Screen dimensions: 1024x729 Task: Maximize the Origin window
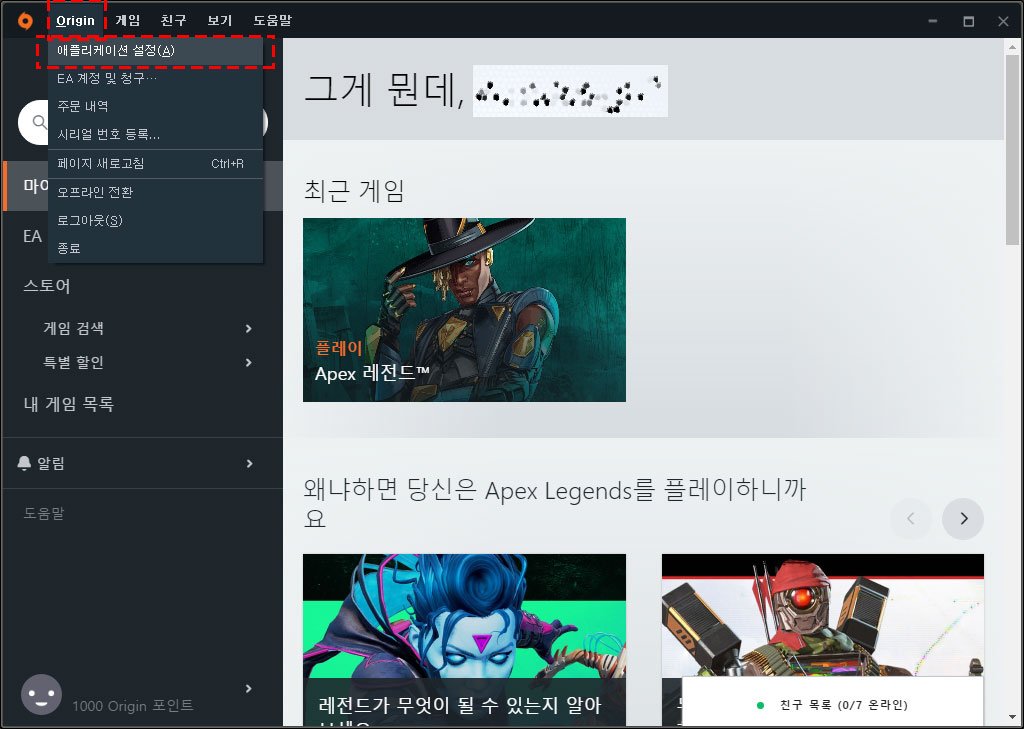968,22
